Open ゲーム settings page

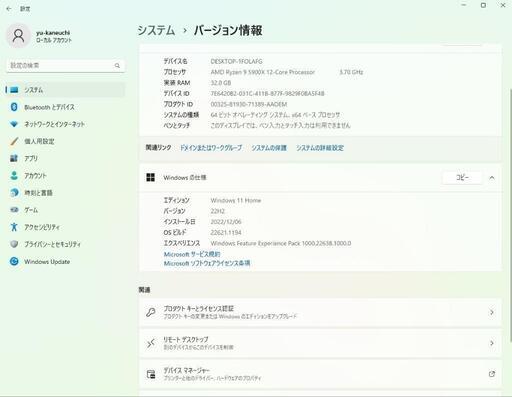pos(66,210)
